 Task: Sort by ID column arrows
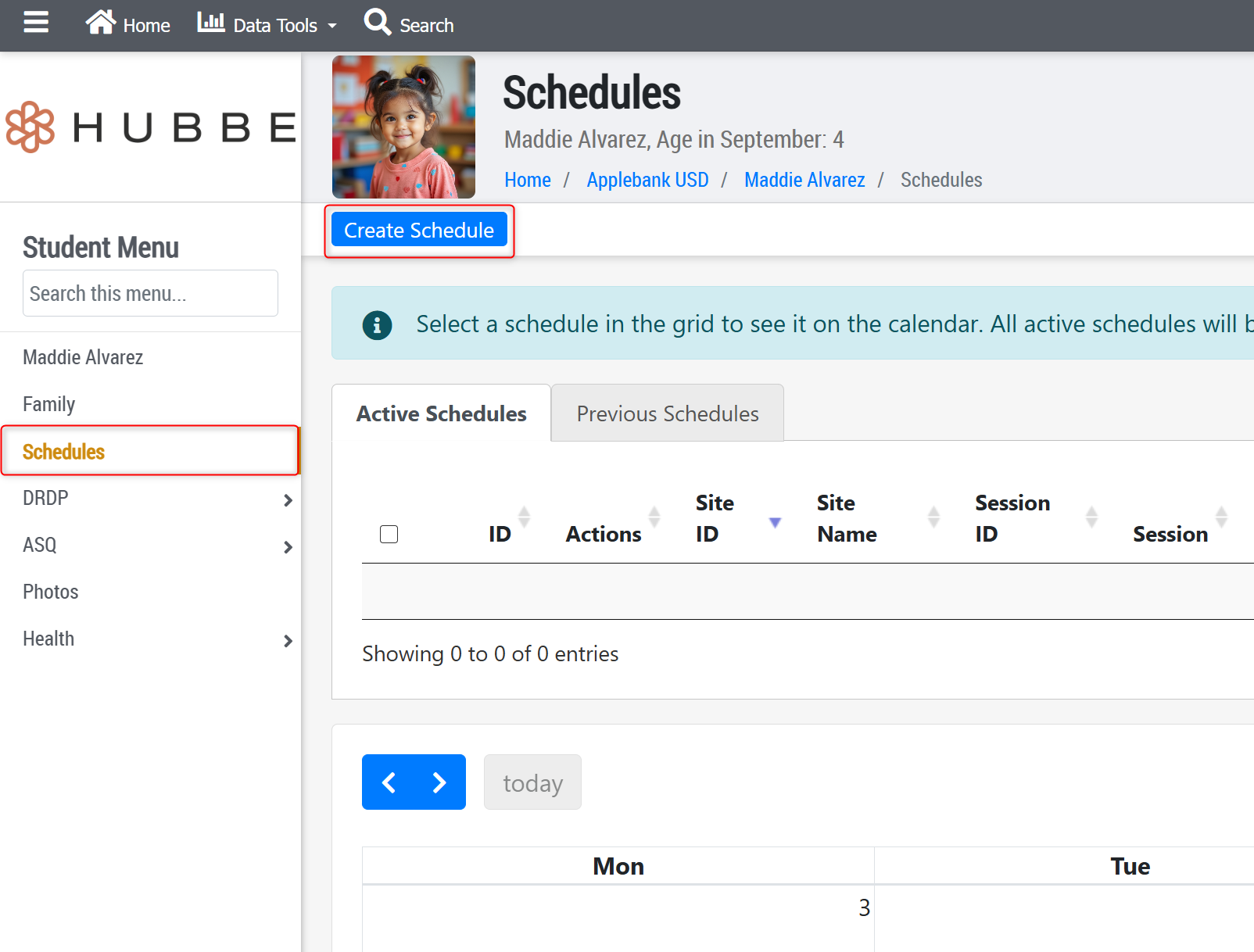coord(524,517)
